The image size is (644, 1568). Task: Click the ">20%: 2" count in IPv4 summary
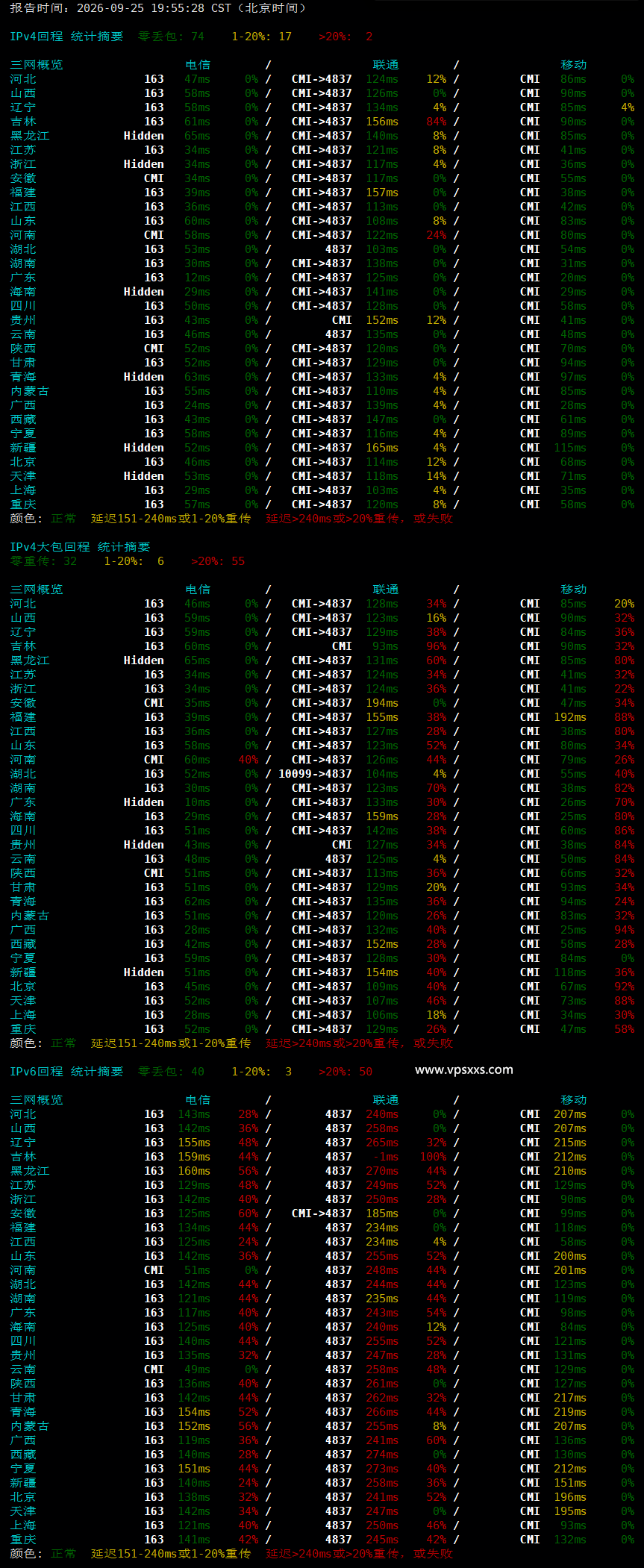346,37
